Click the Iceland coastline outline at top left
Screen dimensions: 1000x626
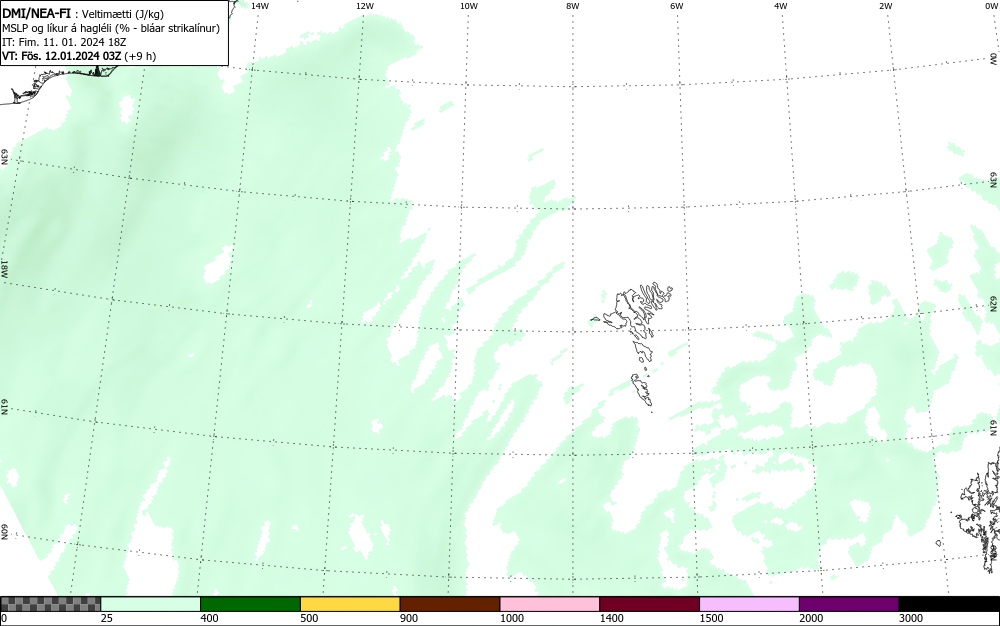(57, 83)
